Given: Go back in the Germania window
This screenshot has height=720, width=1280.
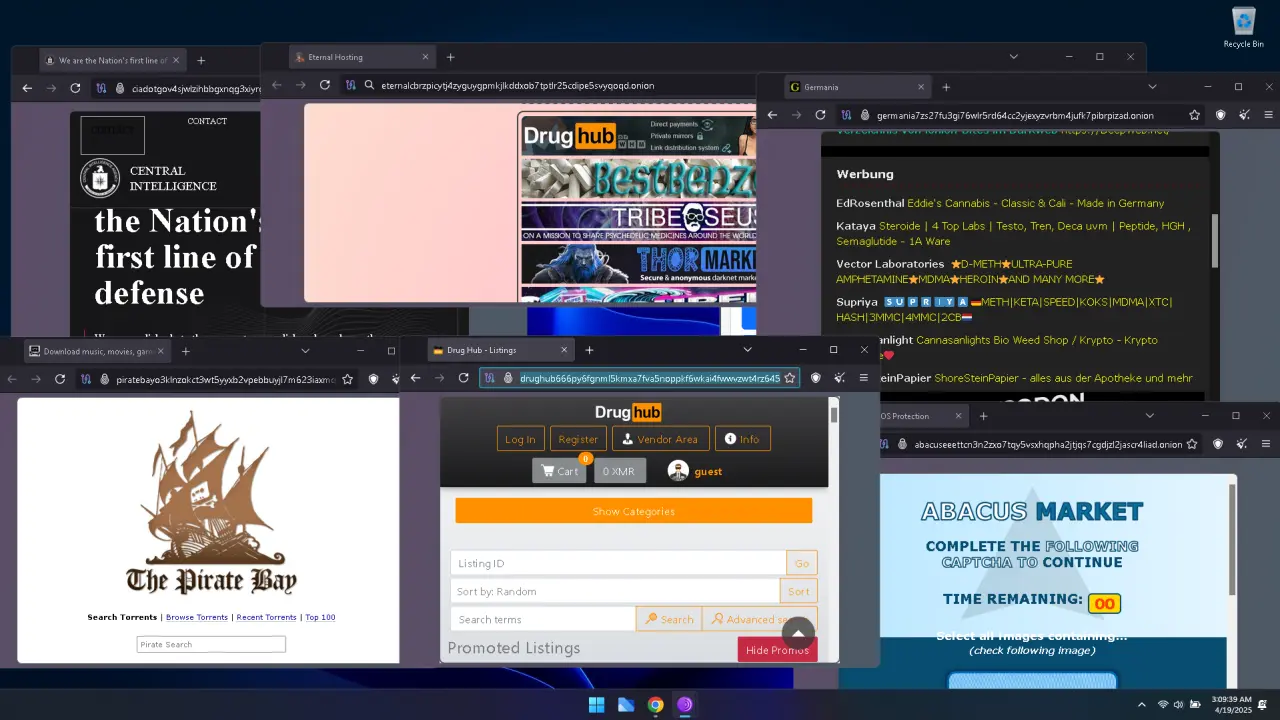Looking at the screenshot, I should pos(772,115).
